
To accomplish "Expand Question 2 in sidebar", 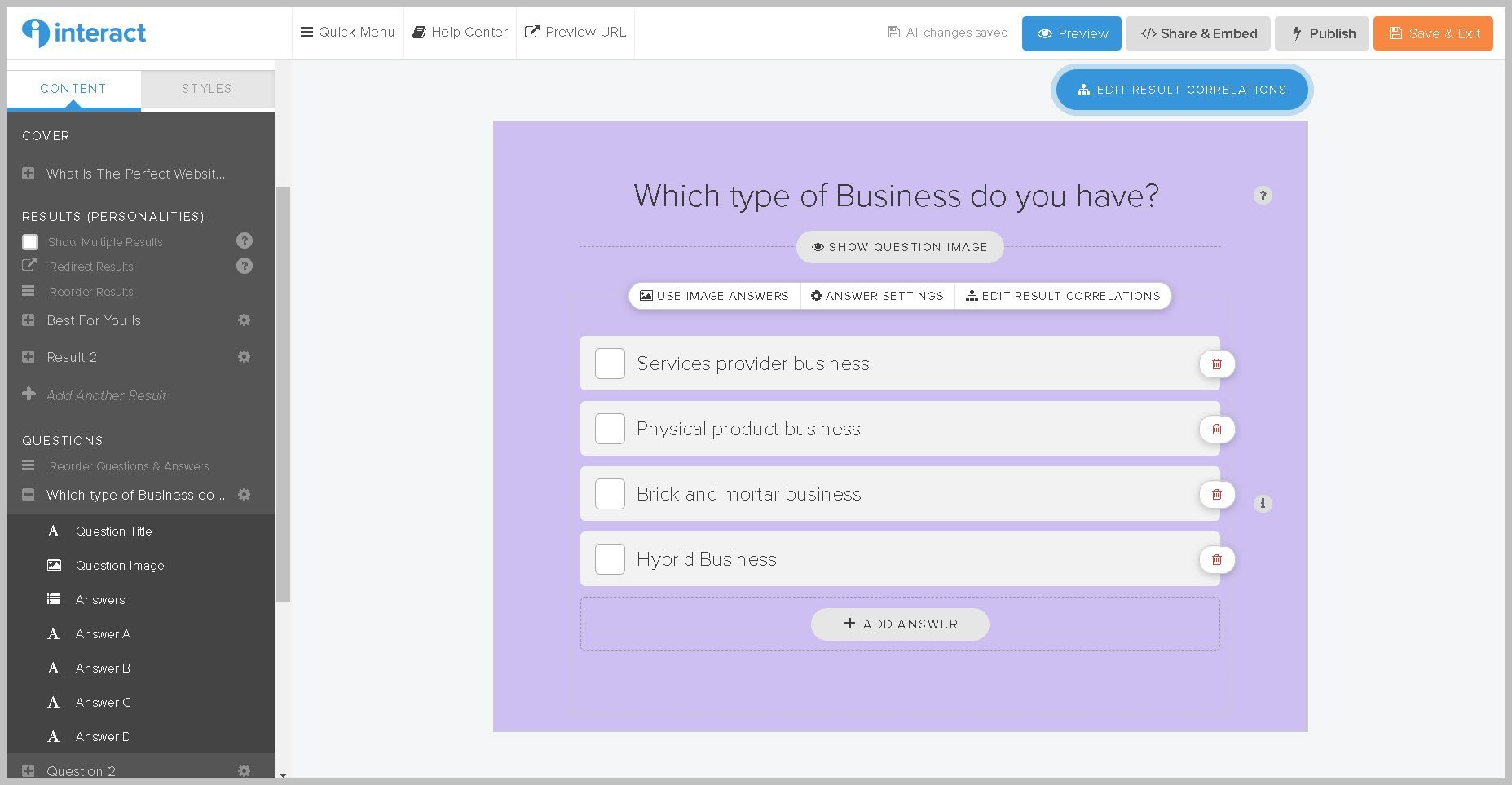I will tap(29, 771).
